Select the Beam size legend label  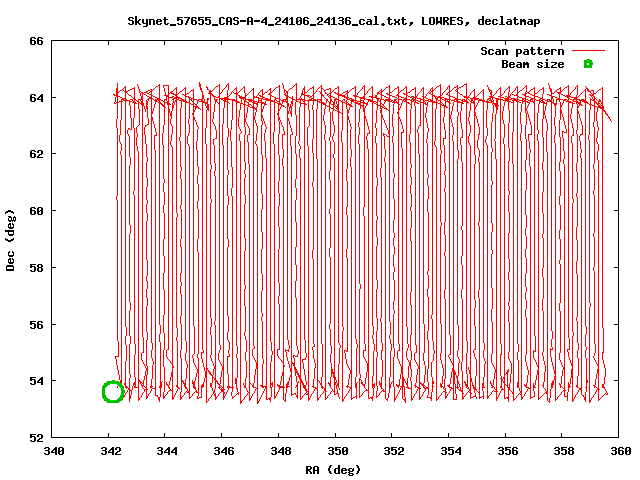pyautogui.click(x=533, y=64)
